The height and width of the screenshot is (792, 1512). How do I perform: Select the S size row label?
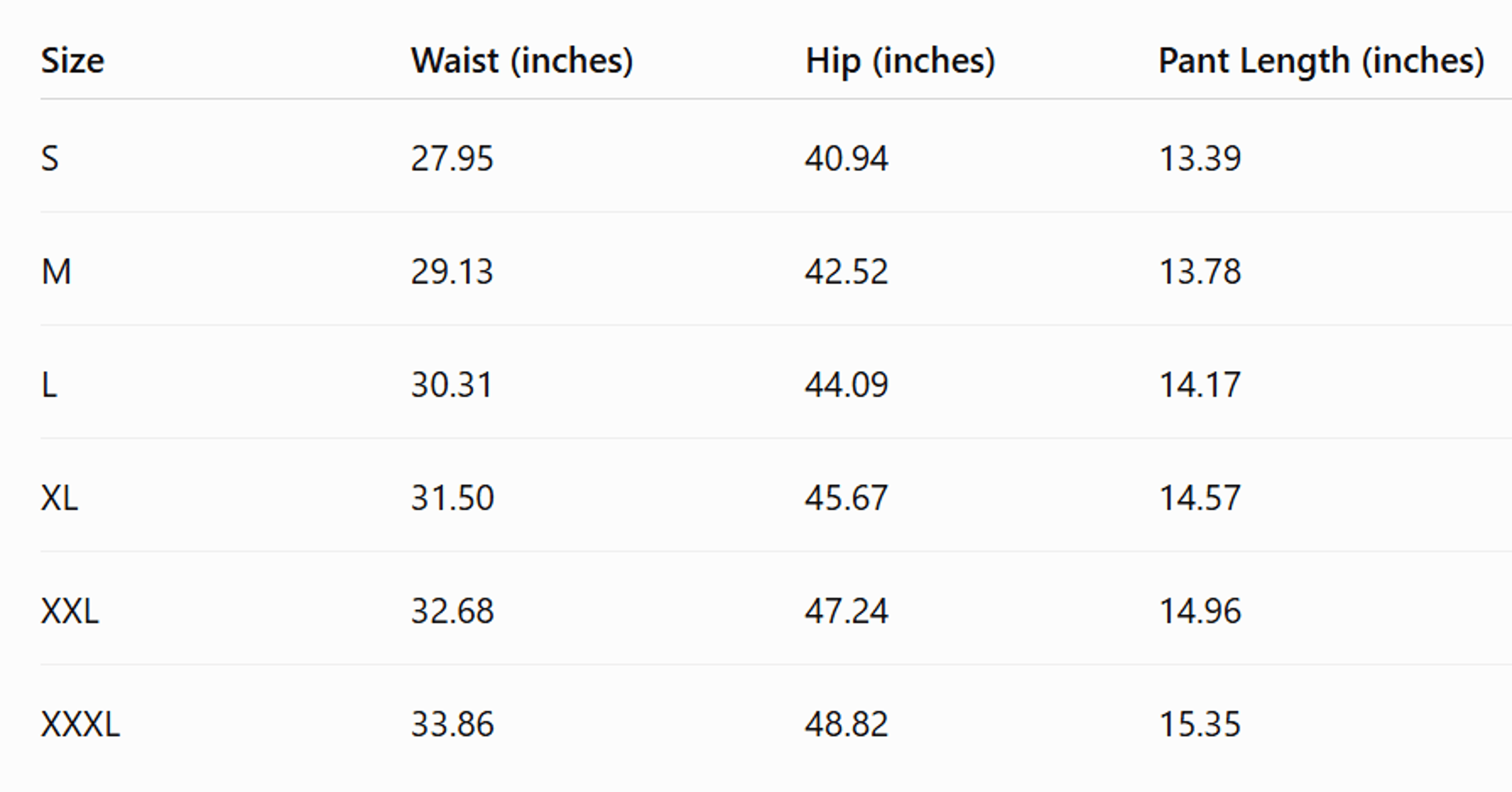(50, 158)
